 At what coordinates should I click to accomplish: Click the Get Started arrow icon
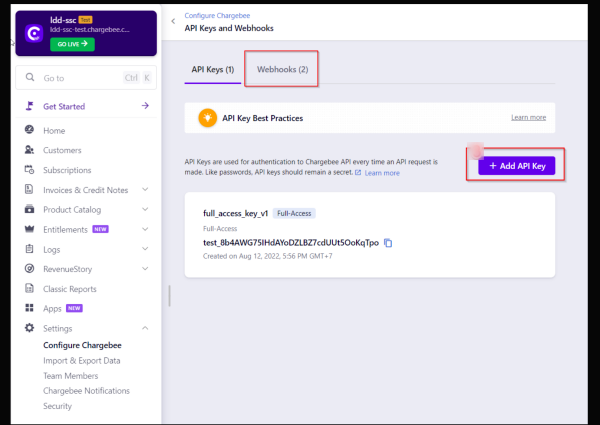[x=145, y=106]
